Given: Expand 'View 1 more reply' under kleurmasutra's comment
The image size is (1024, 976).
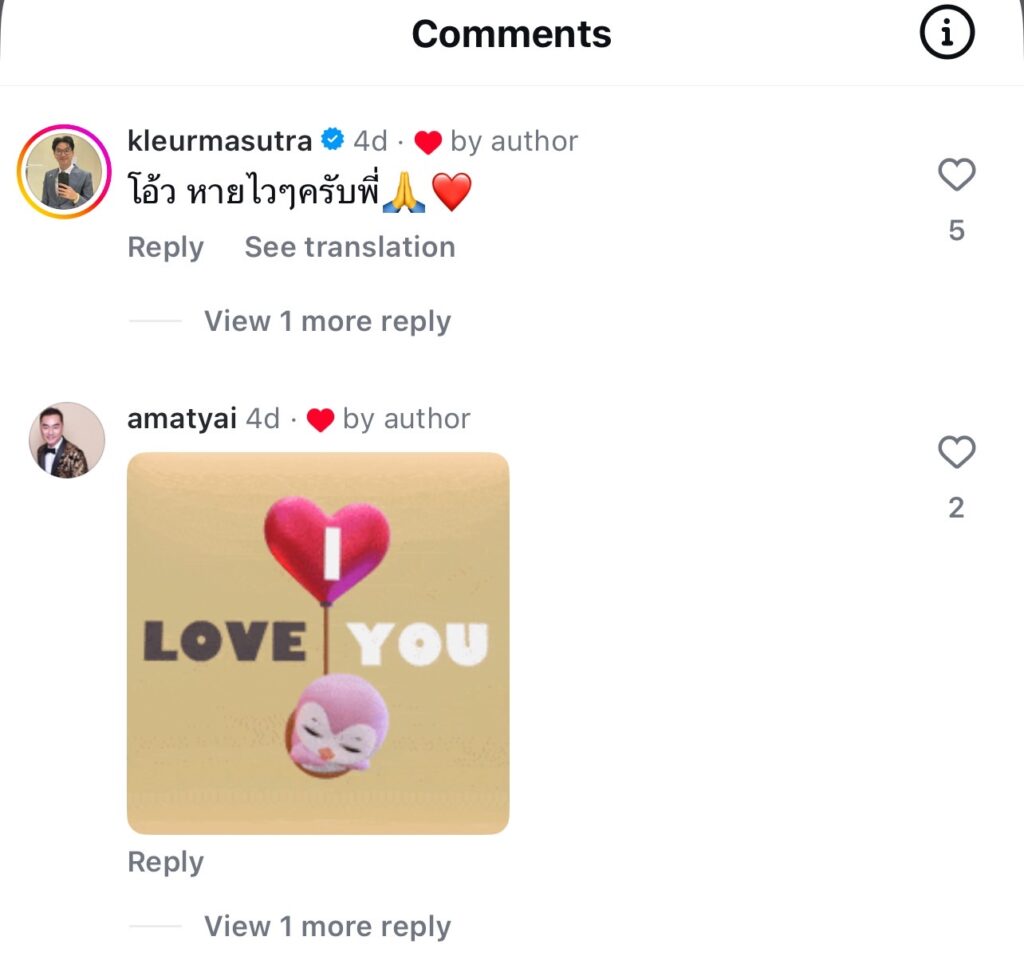Looking at the screenshot, I should [327, 321].
